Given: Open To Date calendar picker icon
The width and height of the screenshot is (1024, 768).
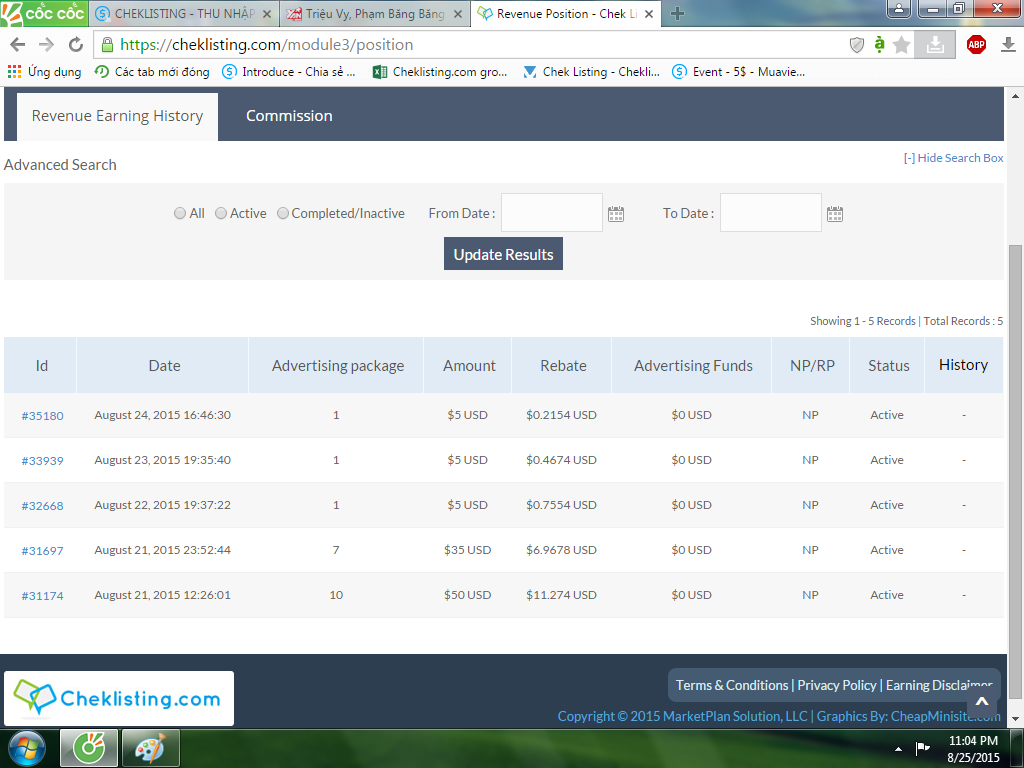Looking at the screenshot, I should (835, 213).
